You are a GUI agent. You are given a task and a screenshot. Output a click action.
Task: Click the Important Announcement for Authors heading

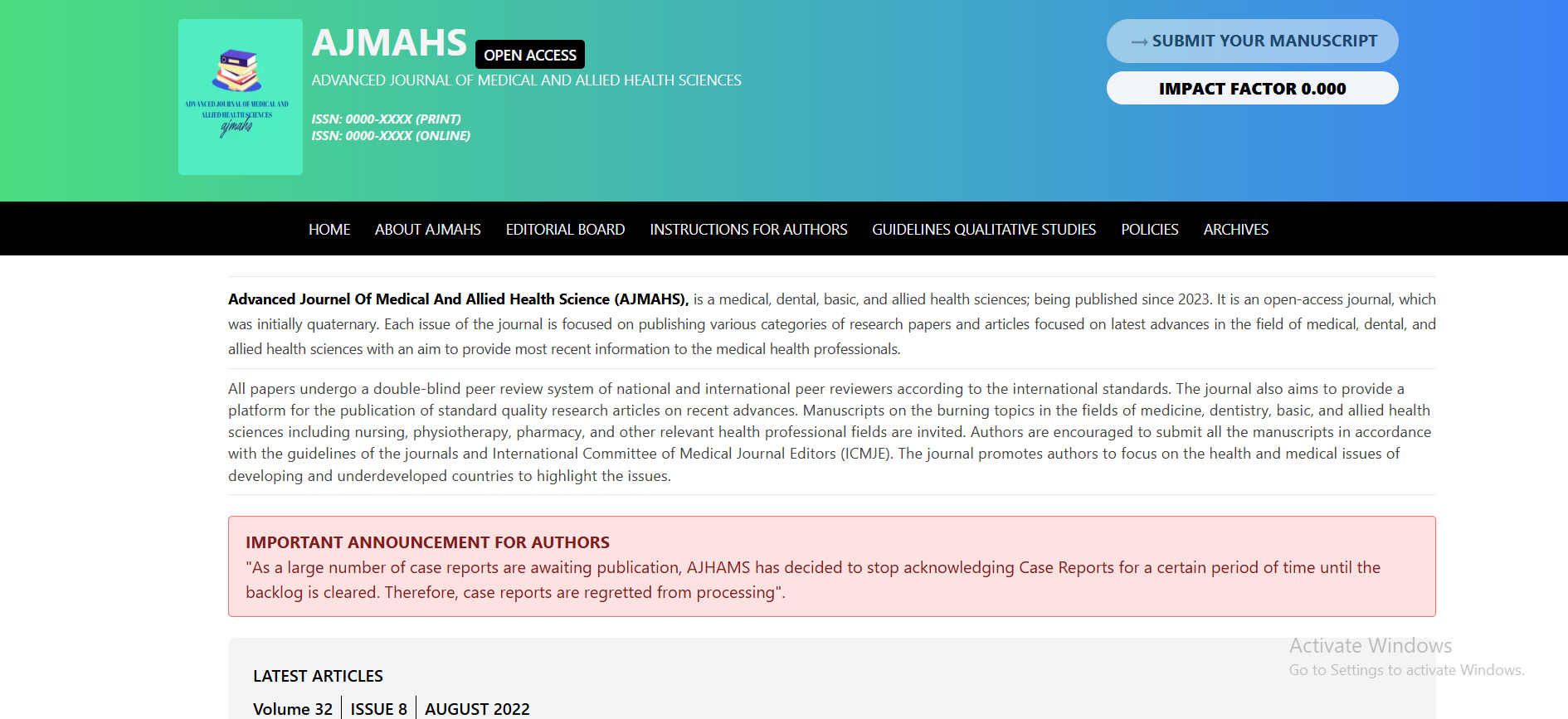pos(427,542)
